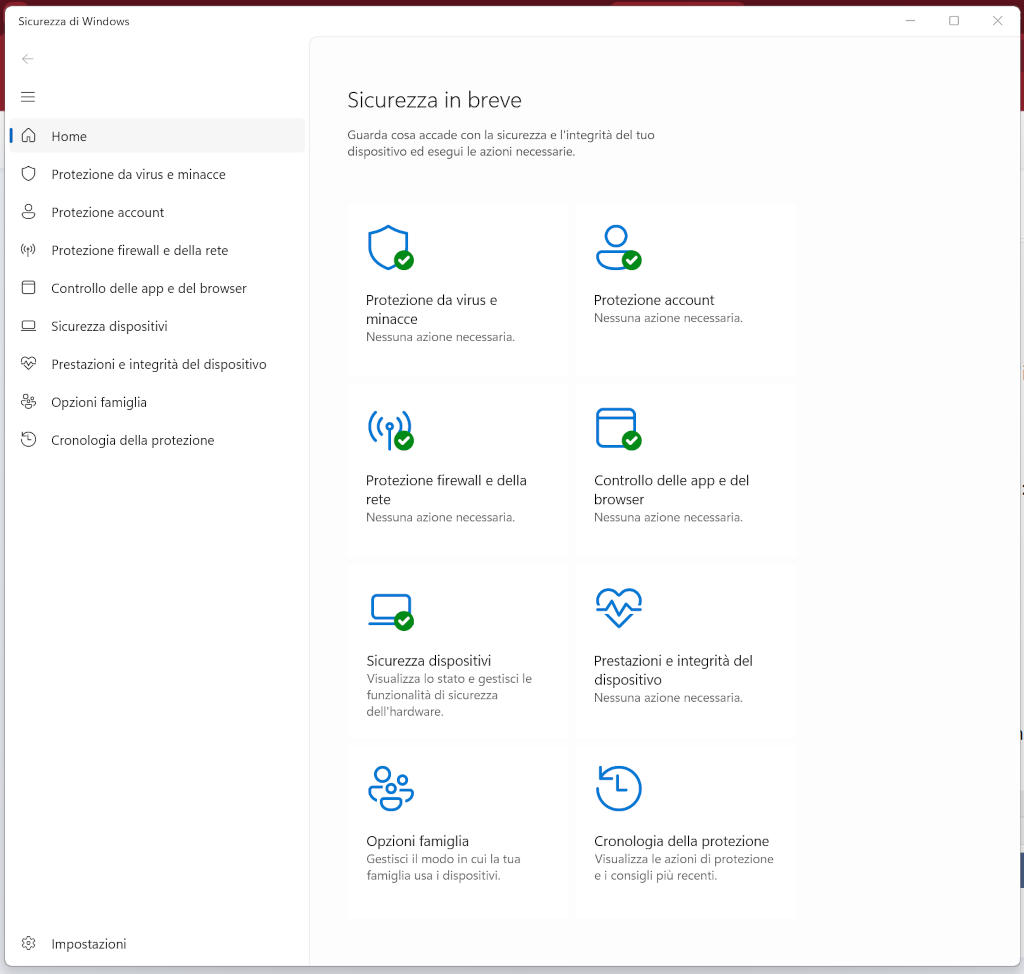The width and height of the screenshot is (1024, 974).
Task: Open the large firewall antenna icon
Action: coord(391,429)
